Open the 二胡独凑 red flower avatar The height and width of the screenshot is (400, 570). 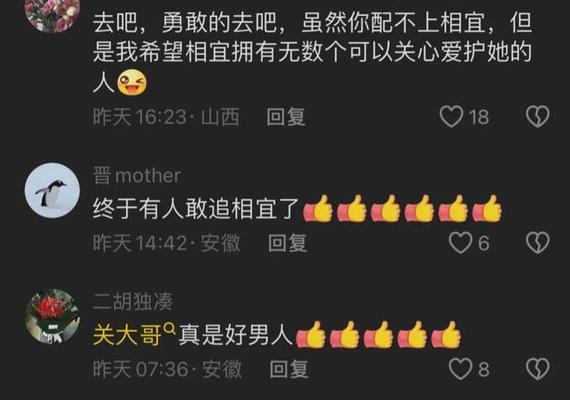(52, 316)
